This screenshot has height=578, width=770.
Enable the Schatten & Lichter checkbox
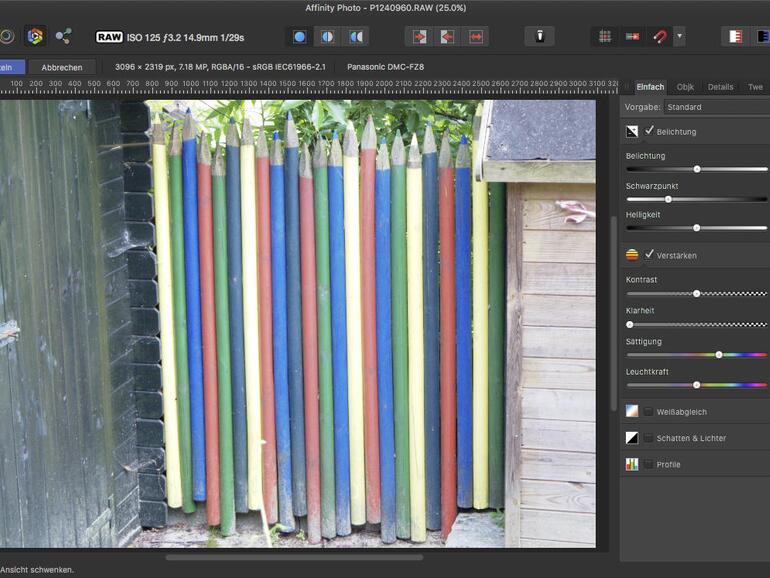coord(649,438)
